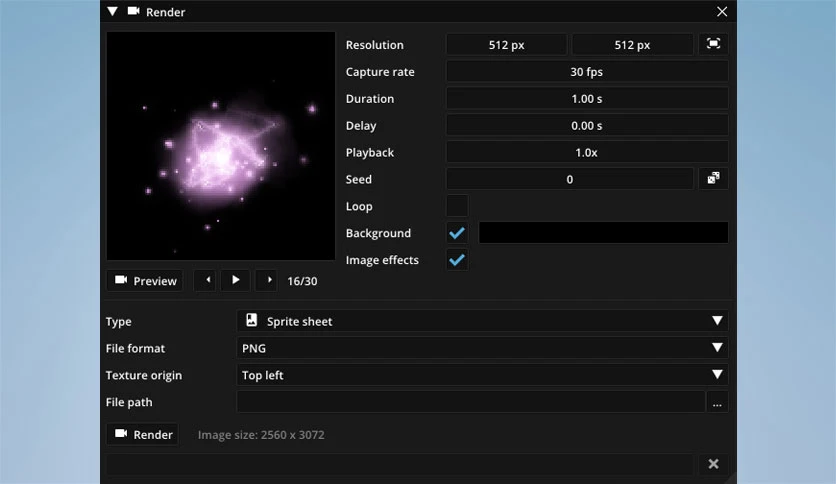
Task: Click the Playback 1.0x field
Action: tap(586, 152)
